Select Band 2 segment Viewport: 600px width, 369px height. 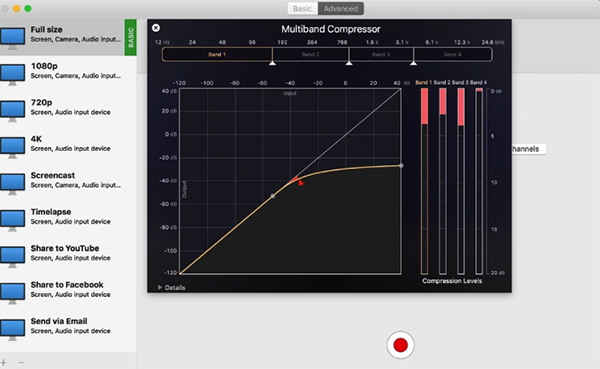tap(310, 54)
